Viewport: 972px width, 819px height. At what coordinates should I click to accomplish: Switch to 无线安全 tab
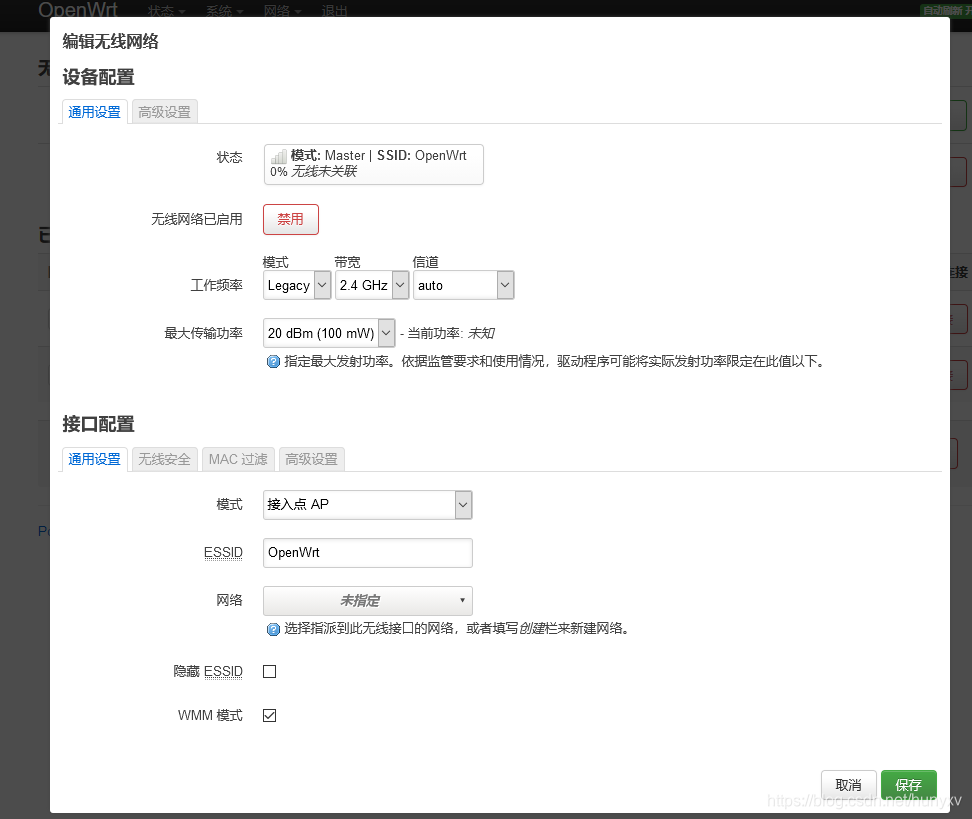coord(165,459)
